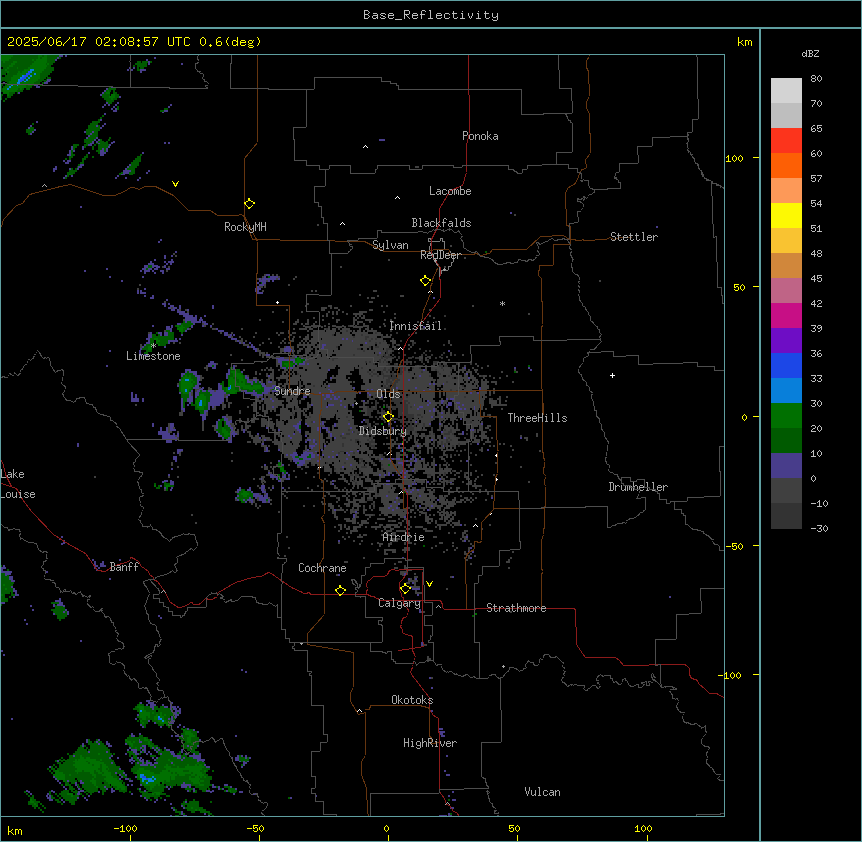Click the Blackfalds label
862x842 pixels.
(x=441, y=223)
